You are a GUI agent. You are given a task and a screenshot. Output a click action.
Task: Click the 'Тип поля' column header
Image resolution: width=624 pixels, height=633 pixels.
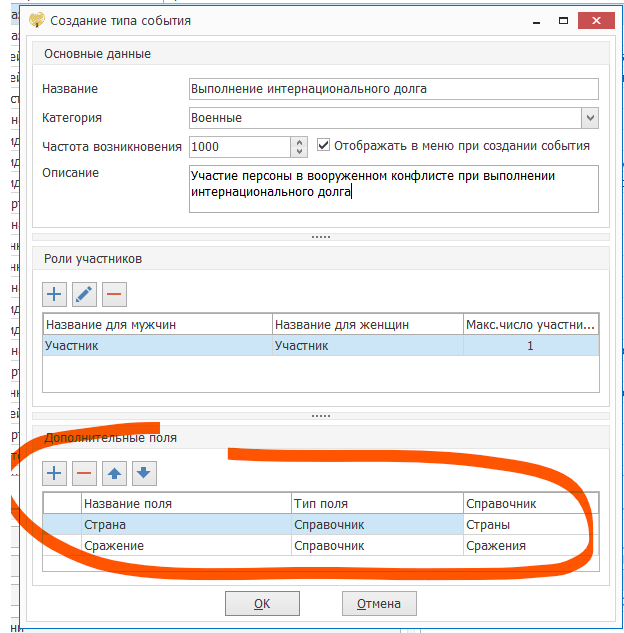pyautogui.click(x=376, y=503)
